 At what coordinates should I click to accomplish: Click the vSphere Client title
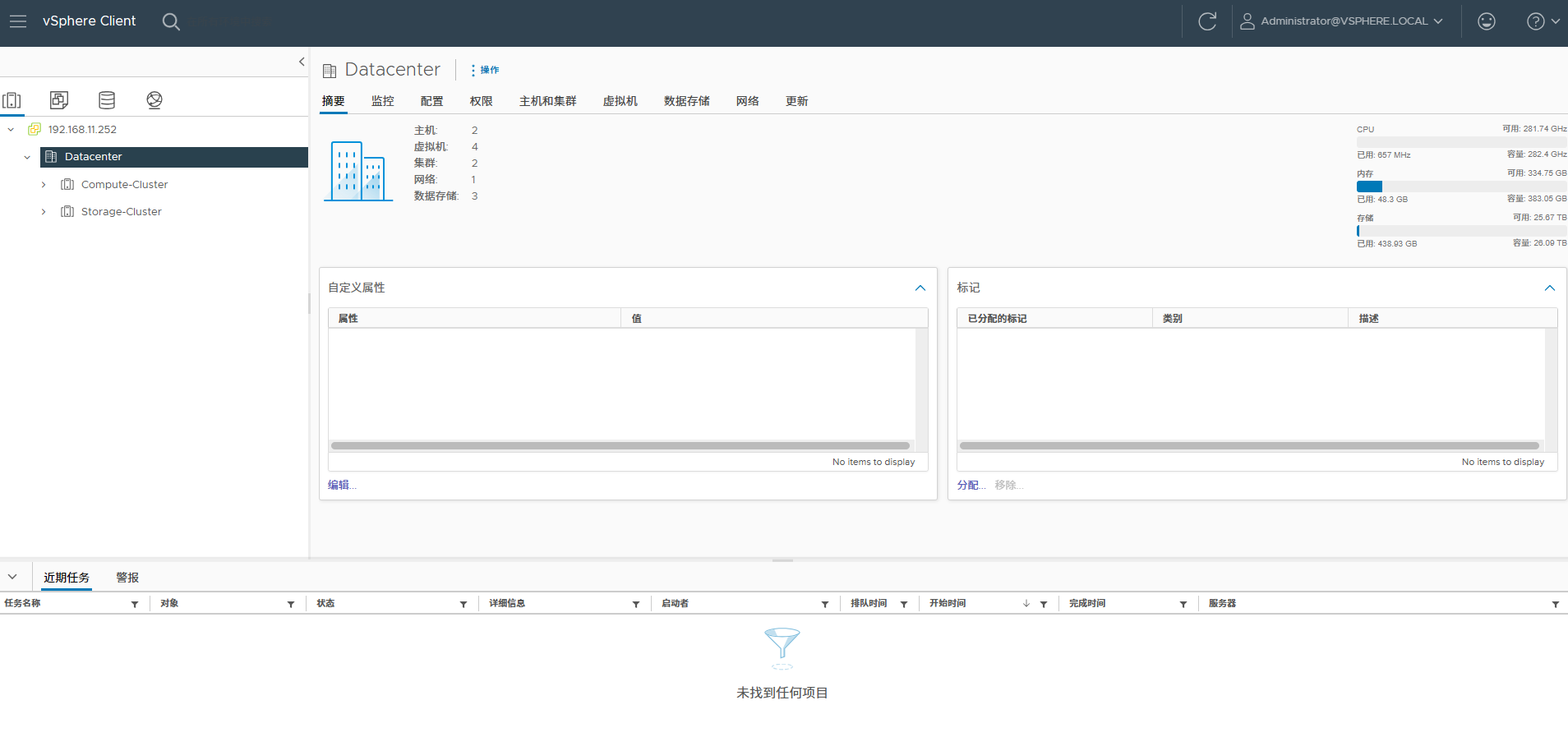pos(89,21)
